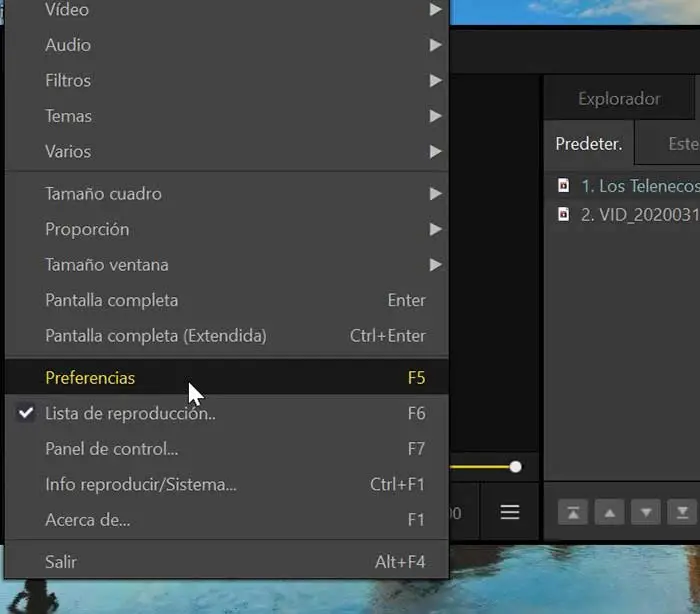Choose Pantalla completa (Extendida)

(226, 336)
